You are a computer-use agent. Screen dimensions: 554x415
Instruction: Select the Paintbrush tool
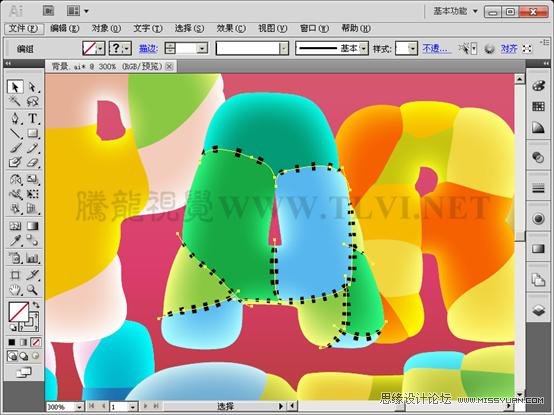point(15,148)
